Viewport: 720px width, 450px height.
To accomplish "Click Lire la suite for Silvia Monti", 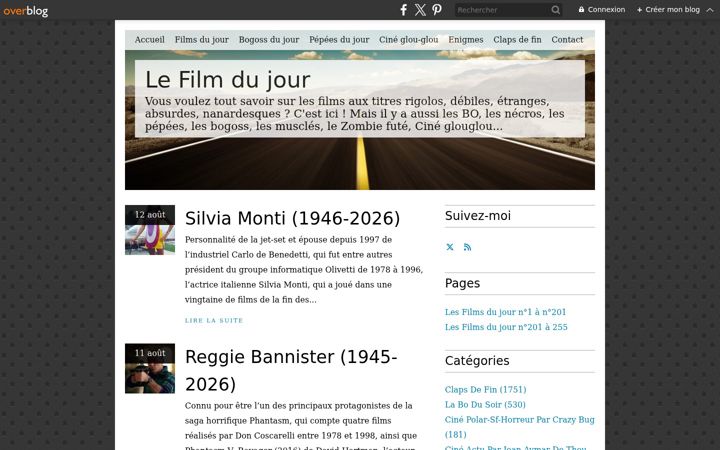I will pos(214,321).
